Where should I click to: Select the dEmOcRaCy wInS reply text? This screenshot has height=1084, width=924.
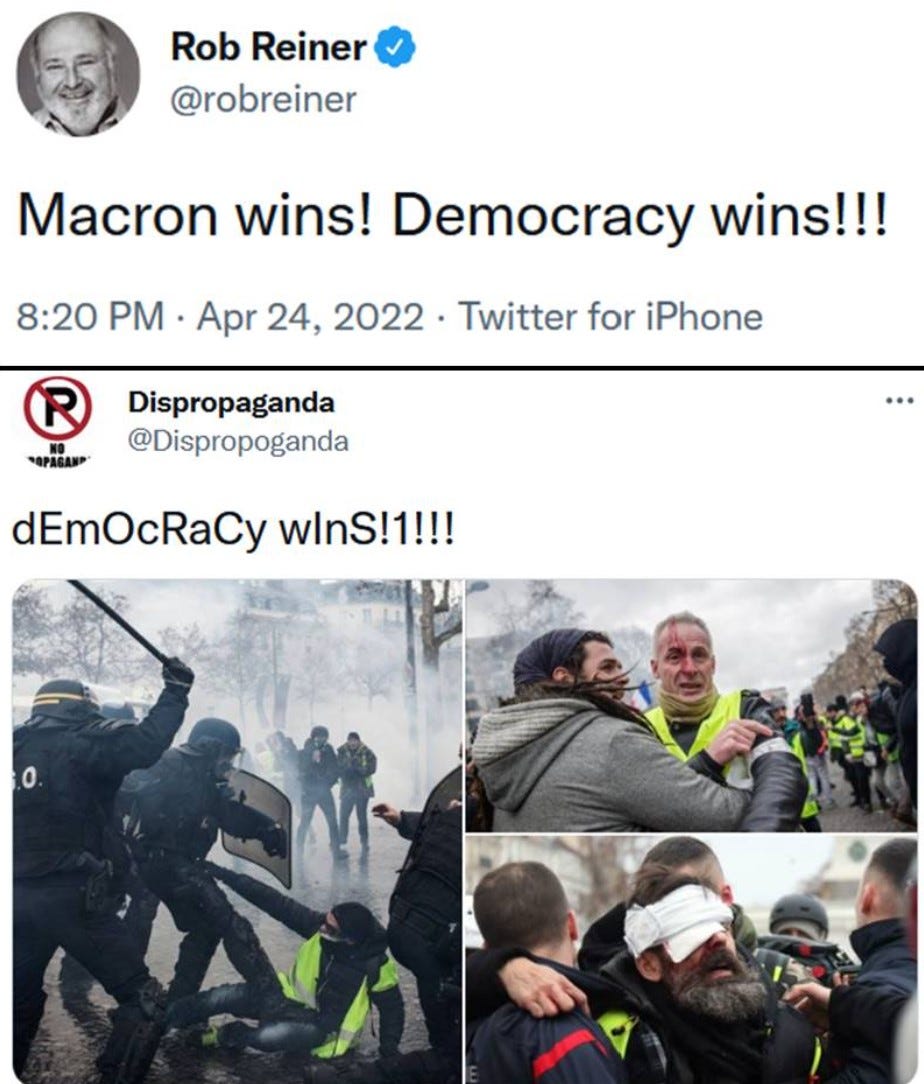click(234, 531)
